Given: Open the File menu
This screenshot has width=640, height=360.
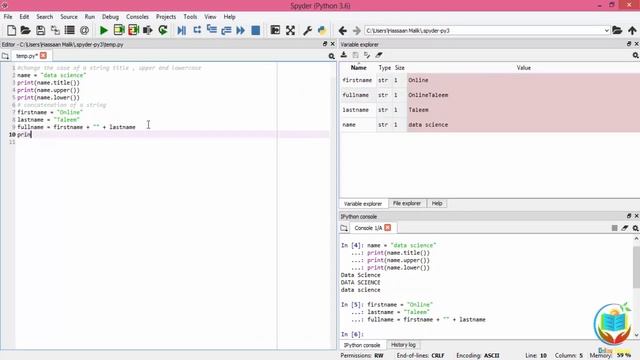Looking at the screenshot, I should pyautogui.click(x=8, y=17).
